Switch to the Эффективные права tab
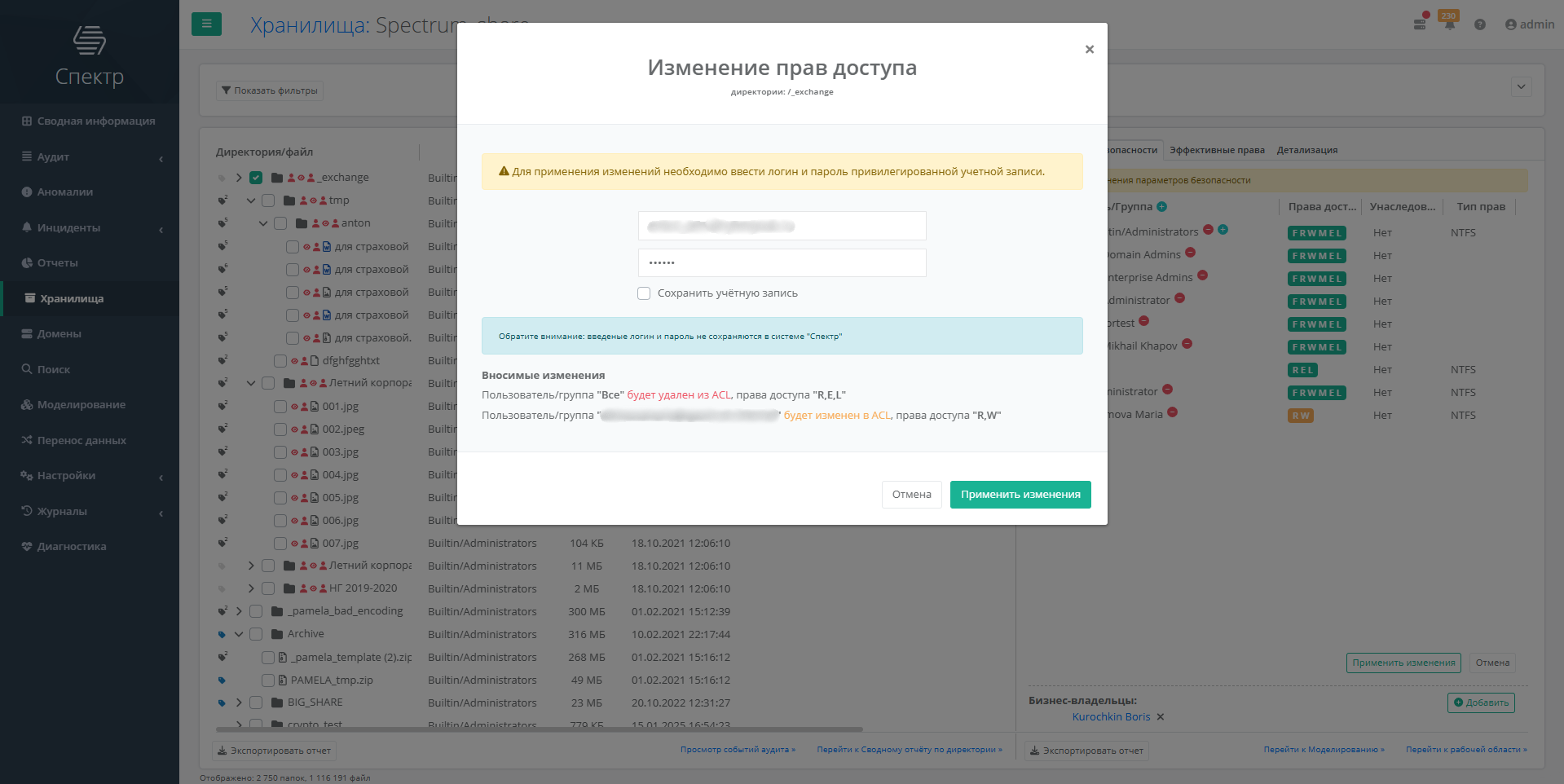 point(1217,150)
